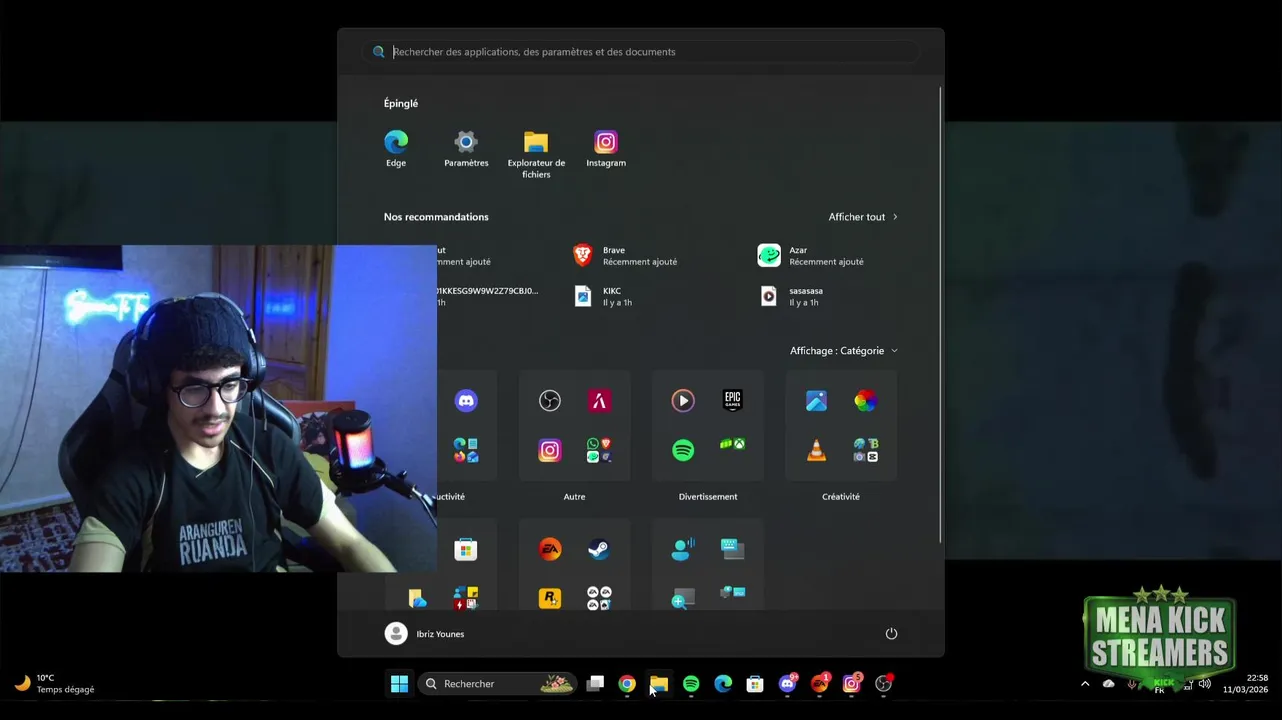The height and width of the screenshot is (720, 1282).
Task: Click the power button in Start menu
Action: click(x=891, y=634)
